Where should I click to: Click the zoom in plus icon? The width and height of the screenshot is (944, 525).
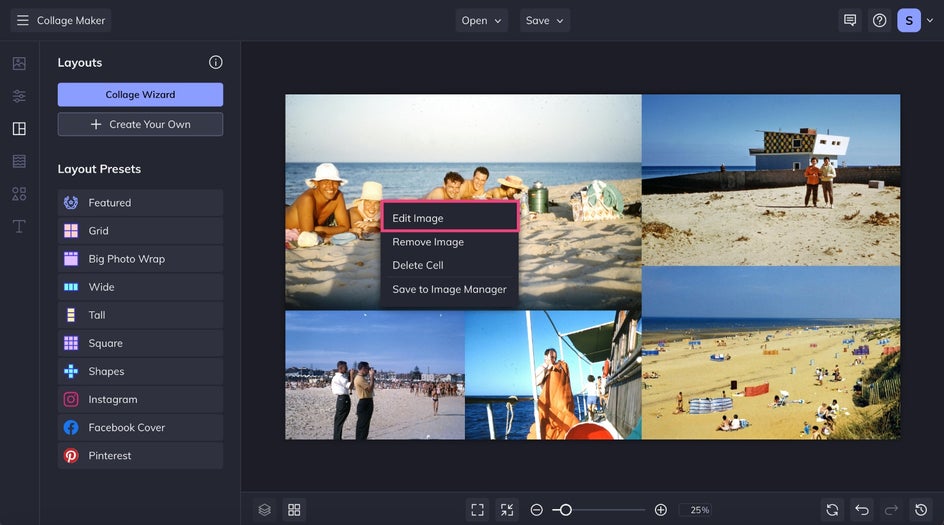(x=660, y=510)
